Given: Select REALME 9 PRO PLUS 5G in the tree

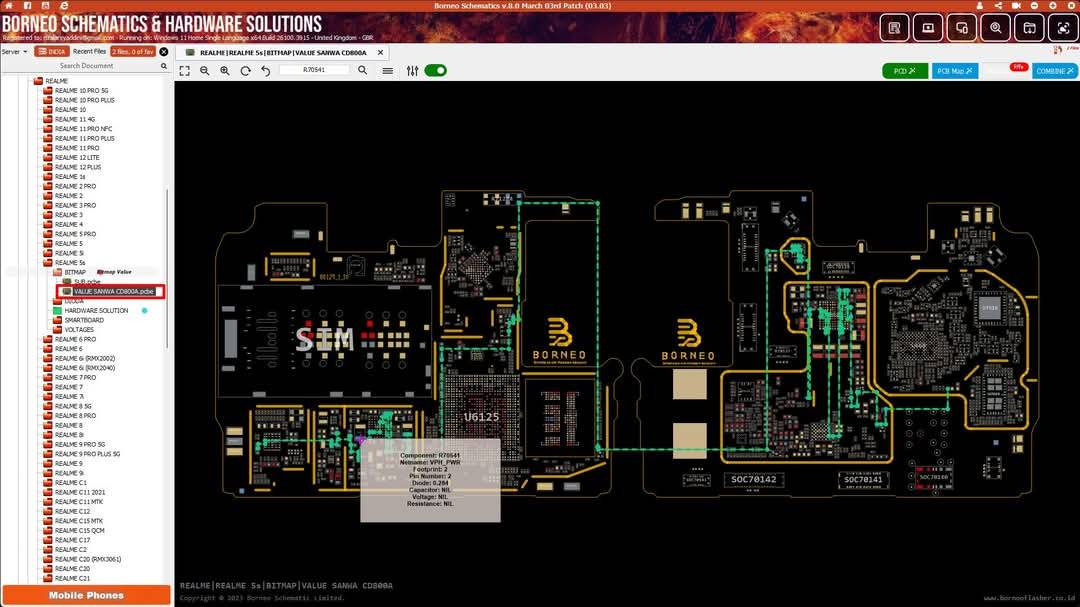Looking at the screenshot, I should [87, 454].
